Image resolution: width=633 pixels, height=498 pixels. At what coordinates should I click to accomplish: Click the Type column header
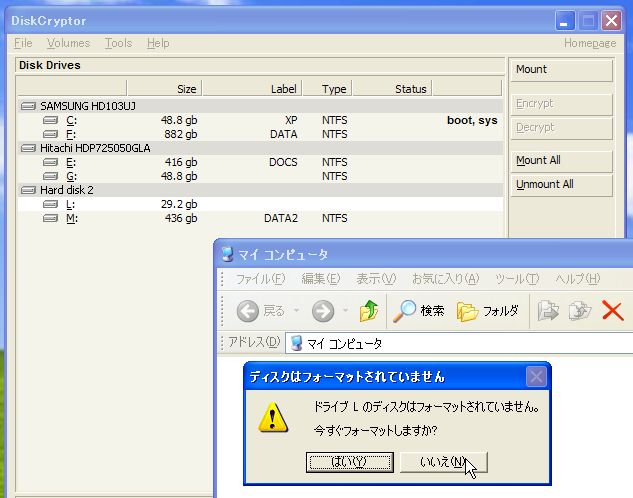coord(327,88)
